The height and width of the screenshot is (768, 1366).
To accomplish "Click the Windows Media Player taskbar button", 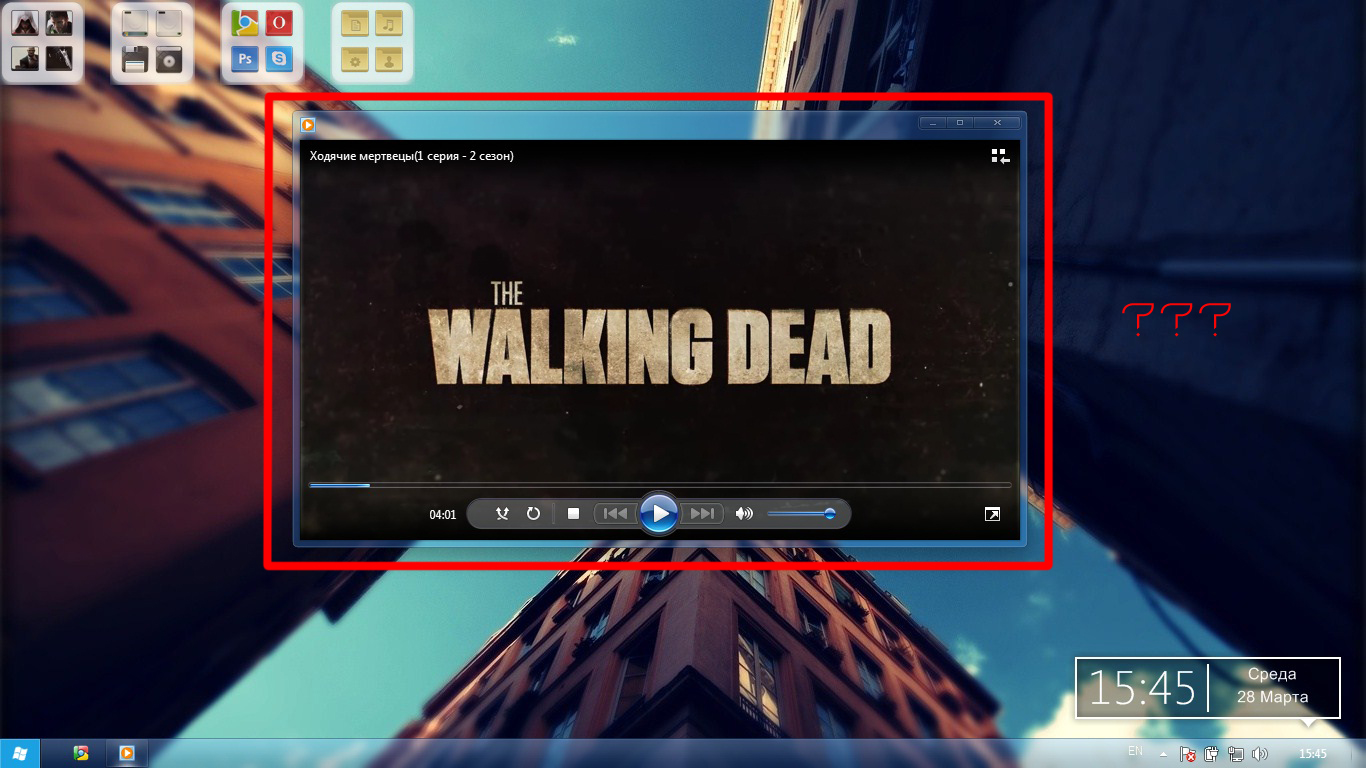I will pos(127,753).
